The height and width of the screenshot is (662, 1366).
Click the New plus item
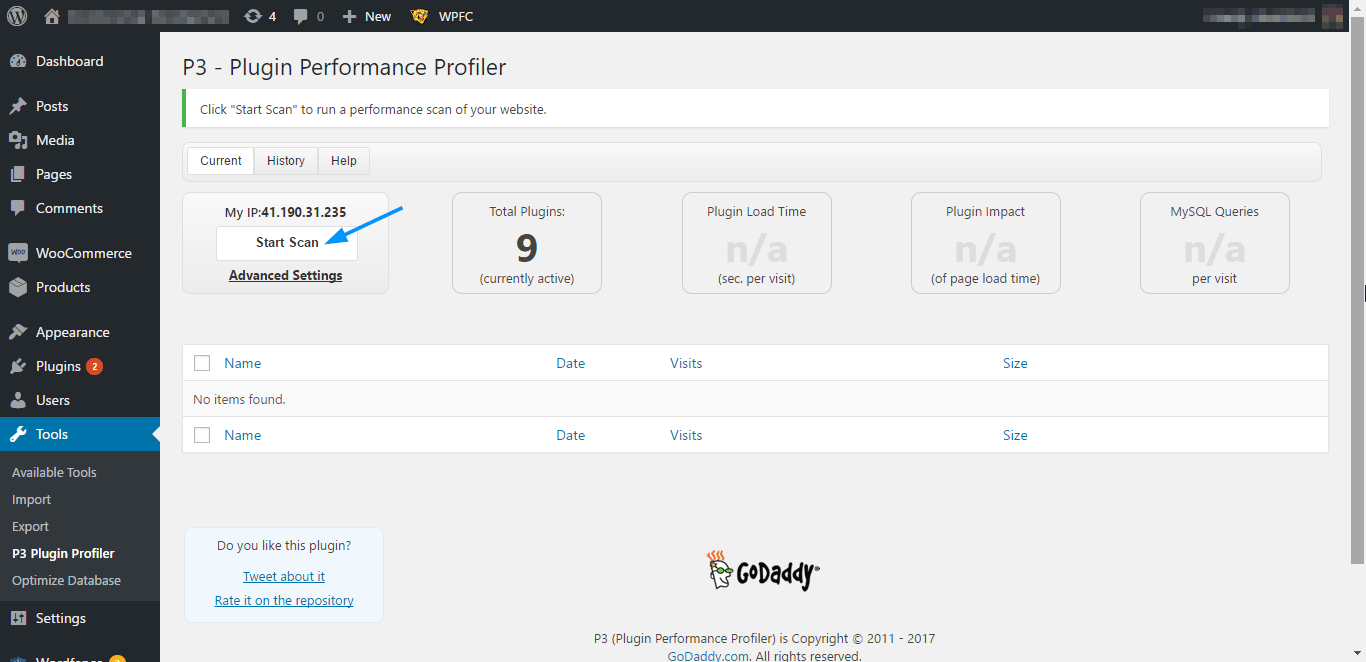(x=367, y=16)
